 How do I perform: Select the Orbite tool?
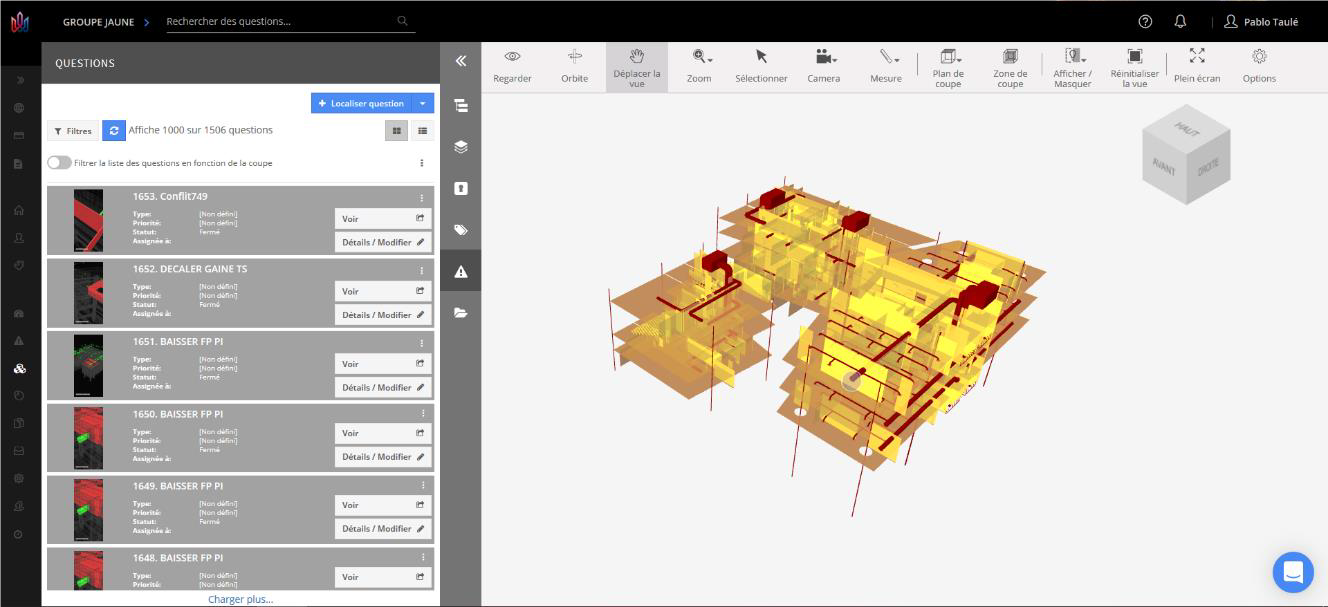click(x=574, y=66)
